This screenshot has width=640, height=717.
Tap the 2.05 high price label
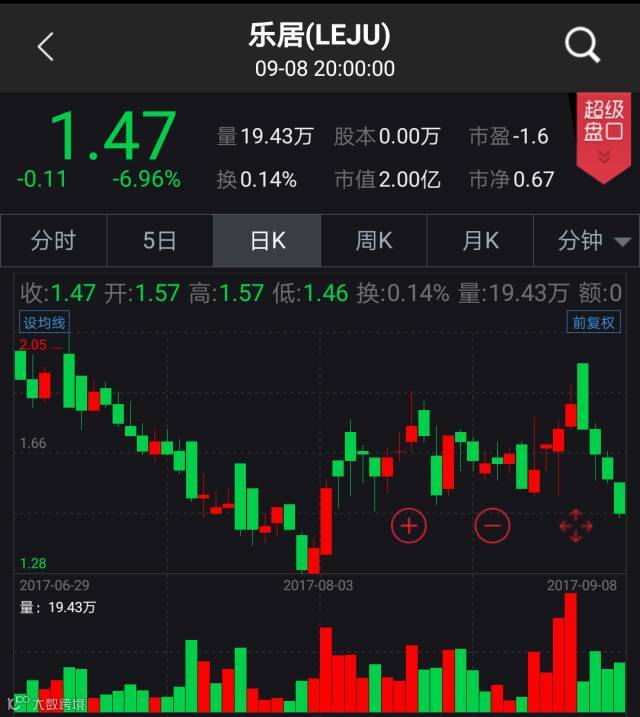point(33,344)
